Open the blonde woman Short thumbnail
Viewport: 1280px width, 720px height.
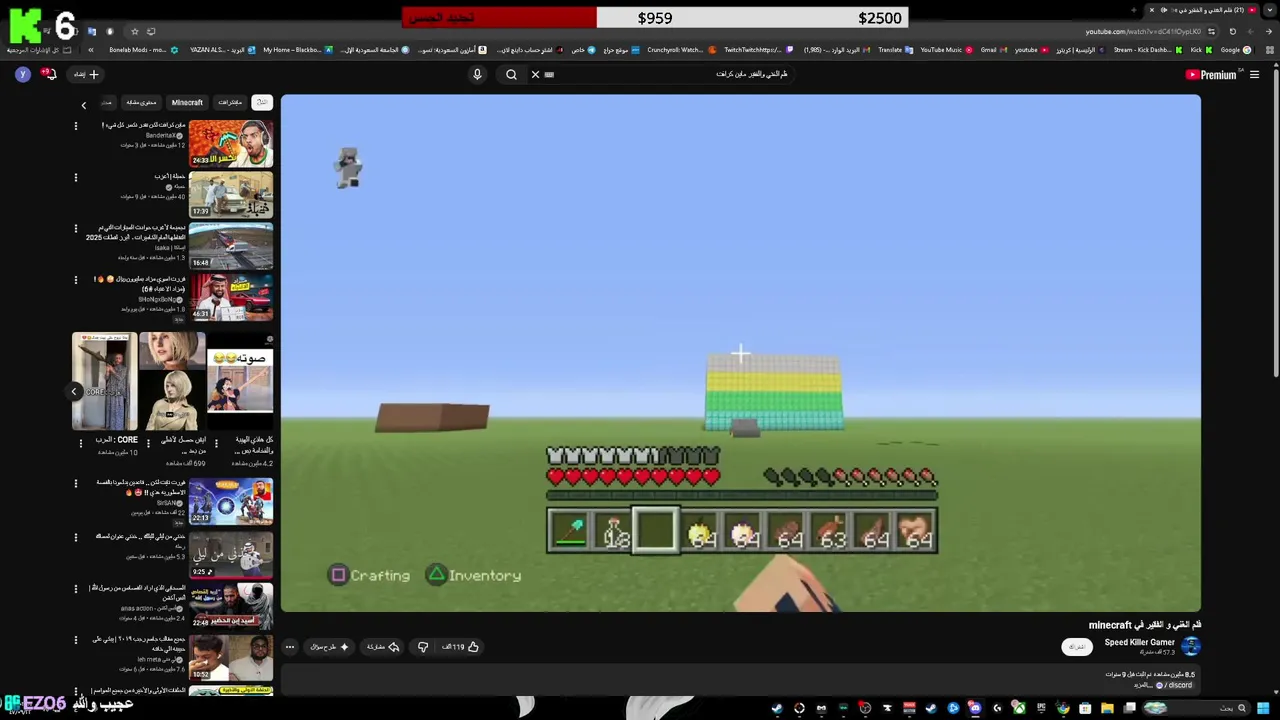point(172,382)
